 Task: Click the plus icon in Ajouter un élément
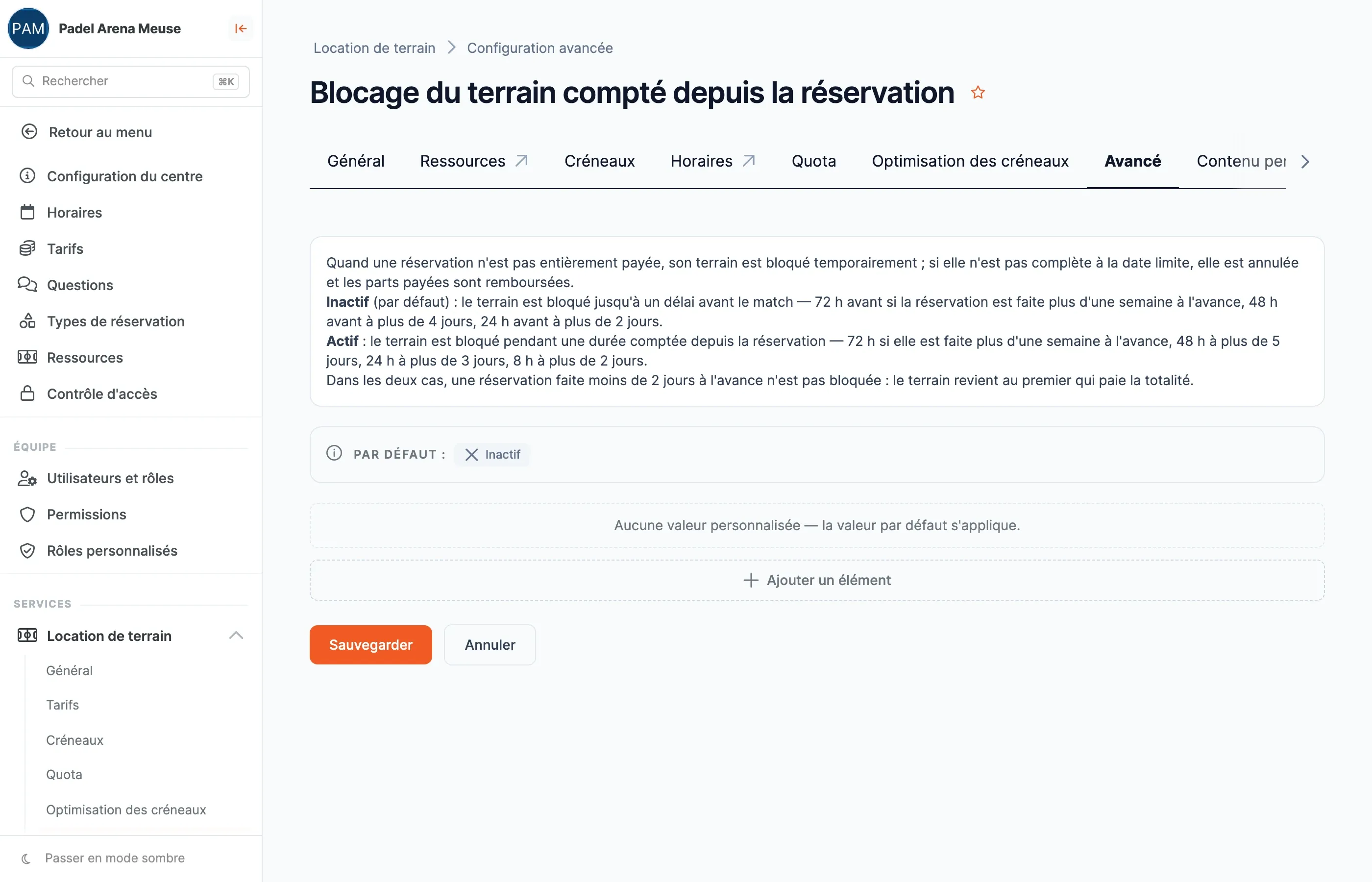751,580
